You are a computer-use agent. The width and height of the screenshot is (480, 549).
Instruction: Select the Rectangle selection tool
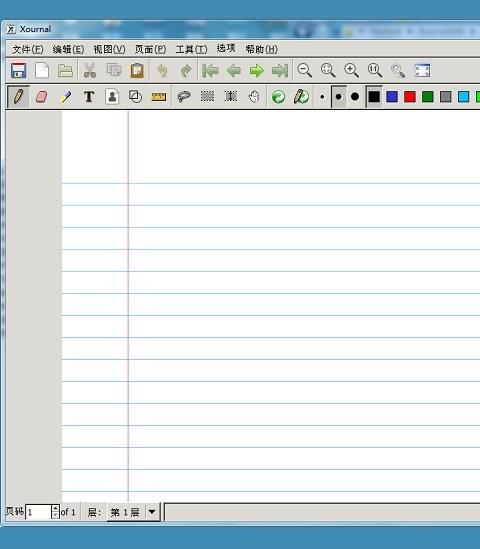click(207, 97)
